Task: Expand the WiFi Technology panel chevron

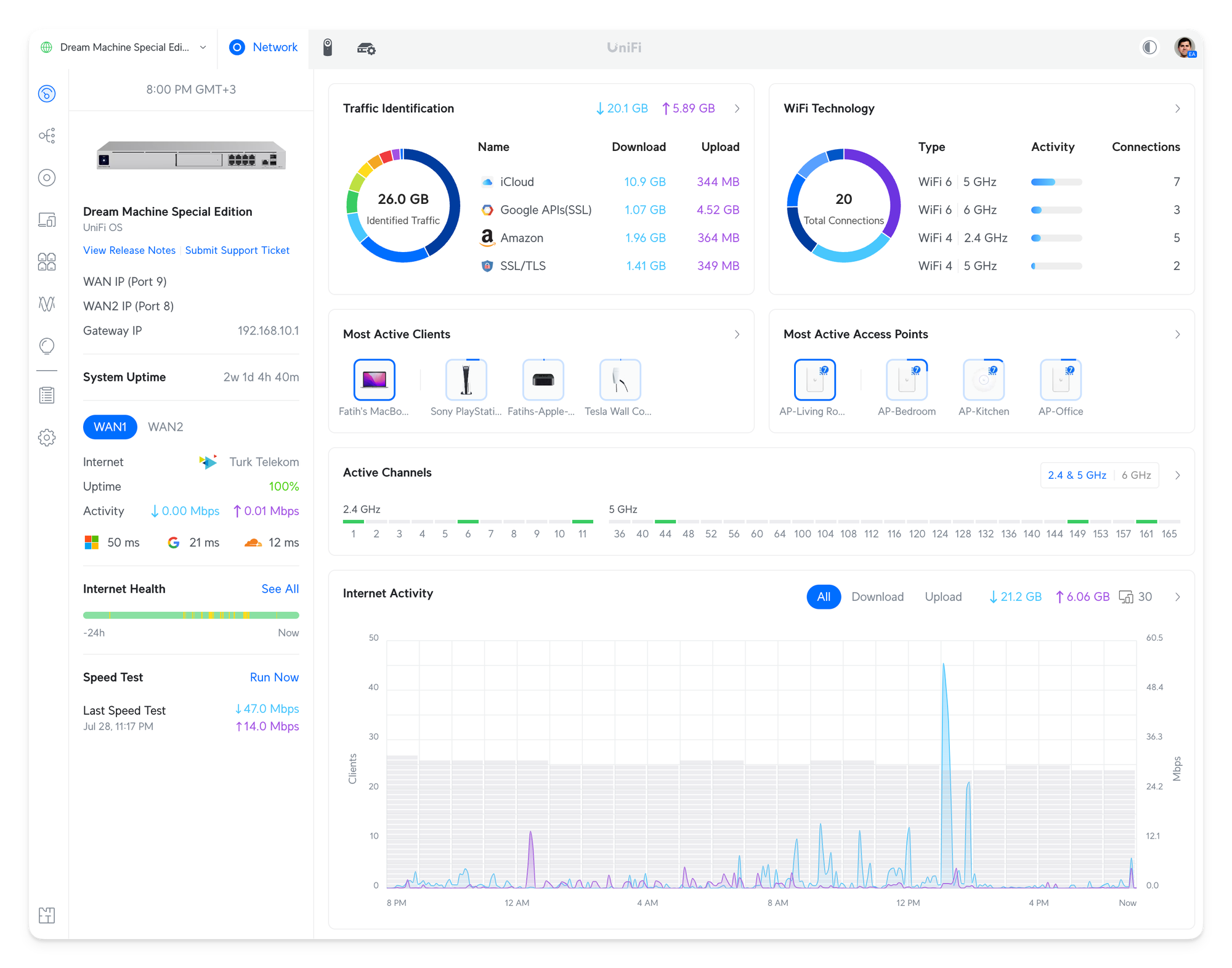Action: [1177, 108]
